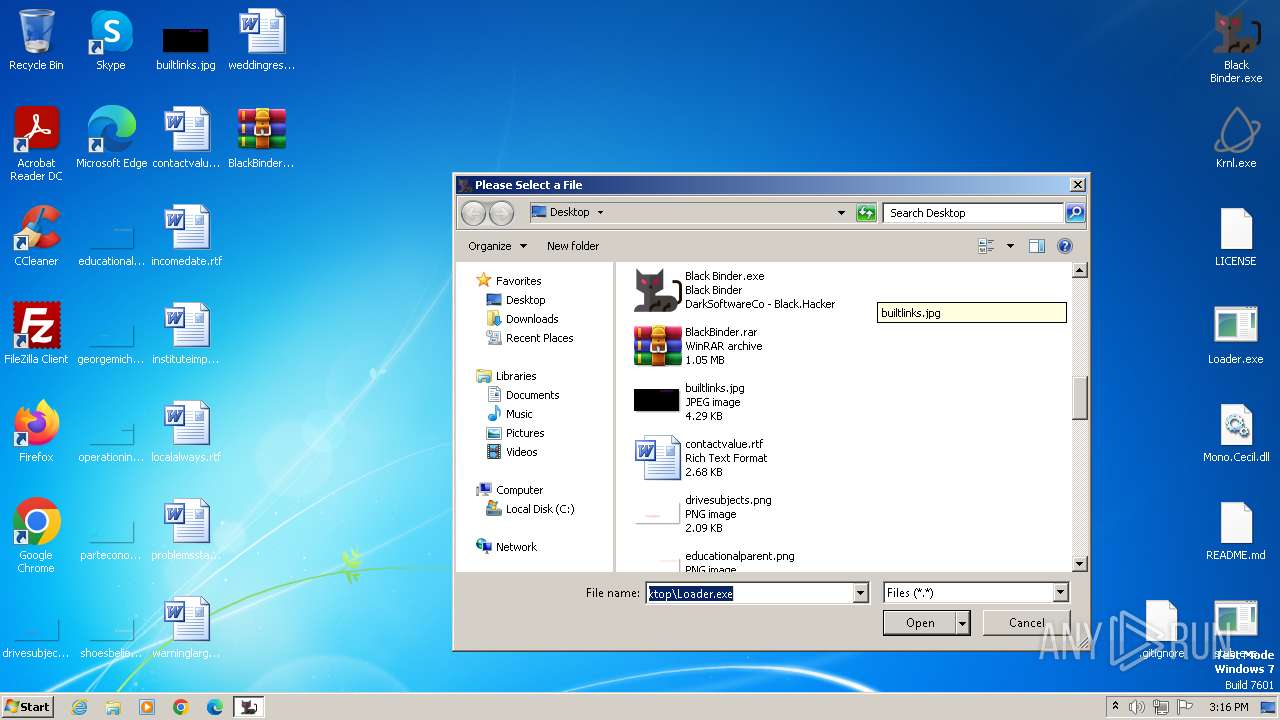Open the Start menu

pyautogui.click(x=27, y=707)
